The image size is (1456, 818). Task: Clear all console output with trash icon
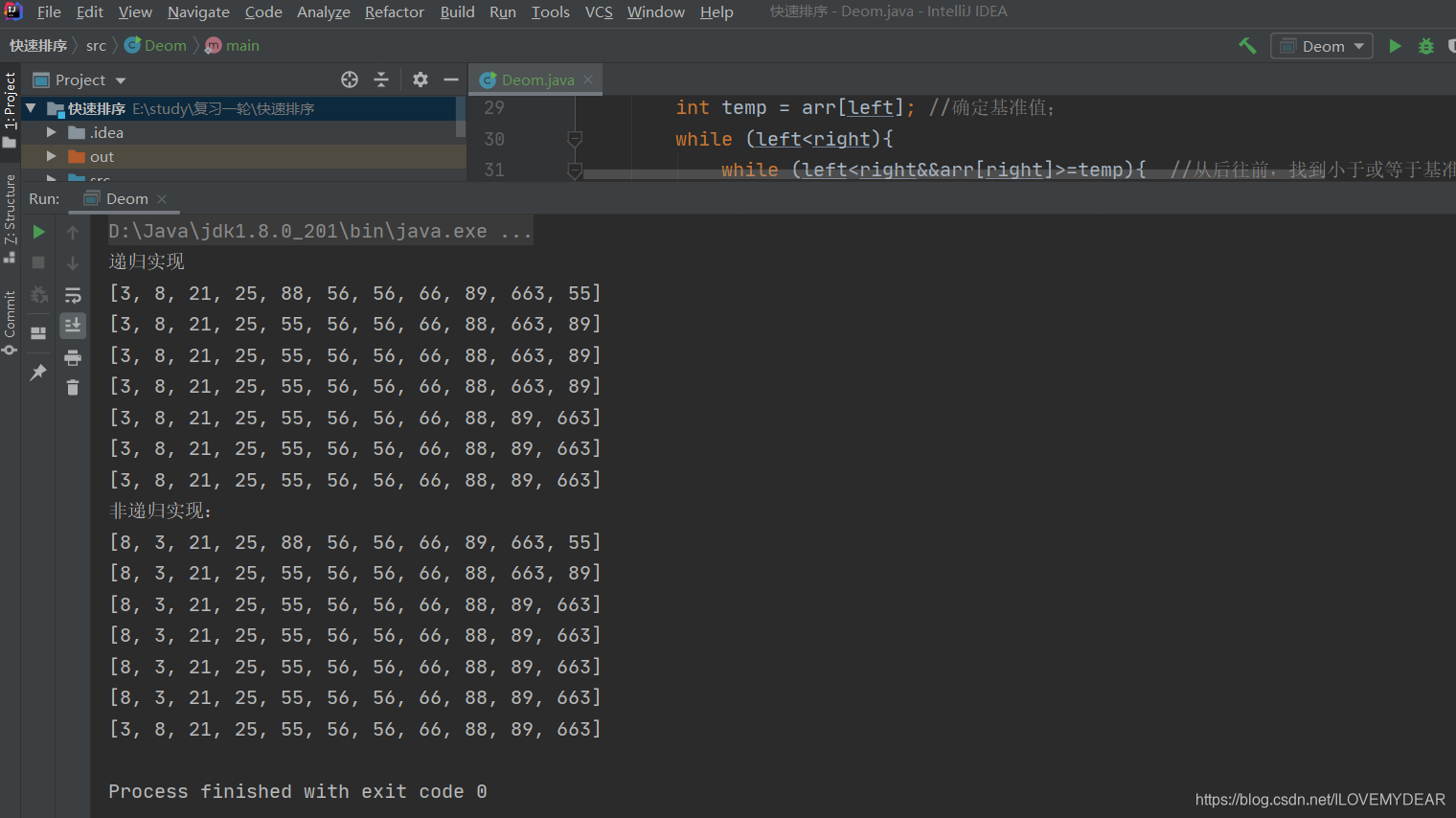[73, 387]
